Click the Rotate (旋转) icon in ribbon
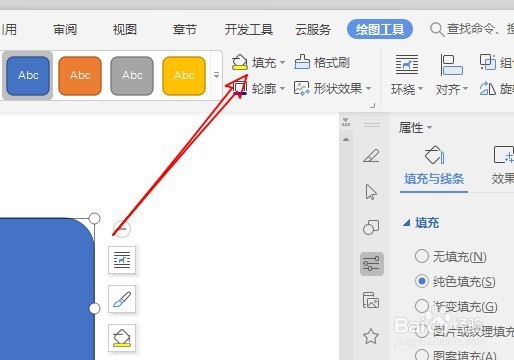This screenshot has height=360, width=514. tap(488, 89)
